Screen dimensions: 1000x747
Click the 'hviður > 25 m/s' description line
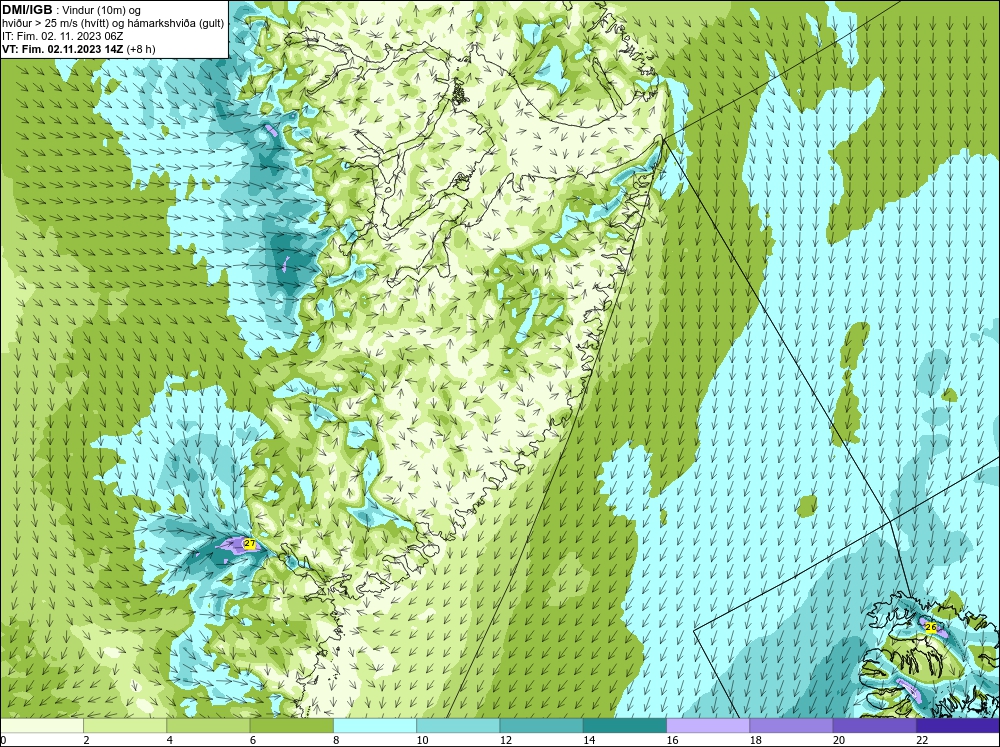tap(113, 24)
